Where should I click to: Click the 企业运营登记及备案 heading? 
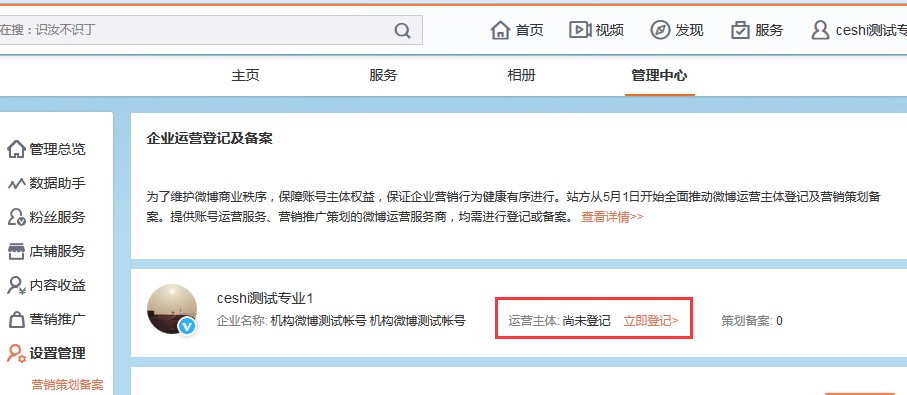tap(209, 139)
